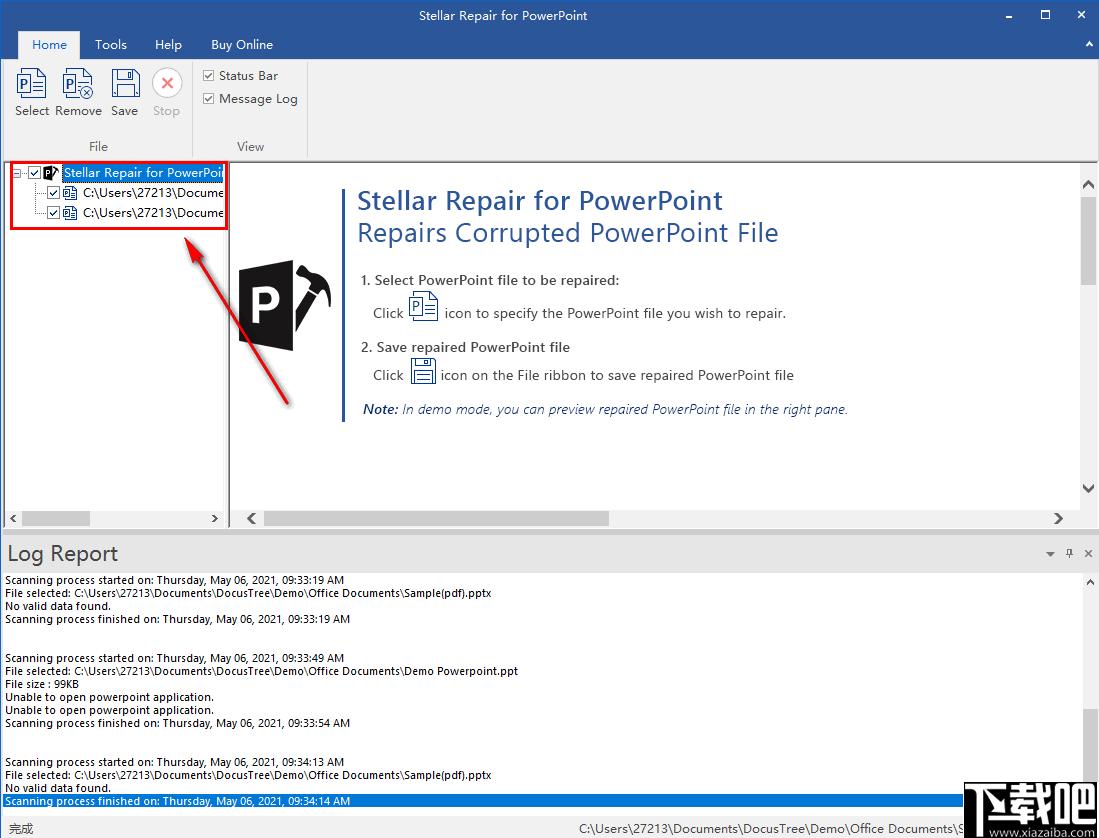The image size is (1099, 838).
Task: Open the Log Report panel options arrow
Action: (x=1050, y=554)
